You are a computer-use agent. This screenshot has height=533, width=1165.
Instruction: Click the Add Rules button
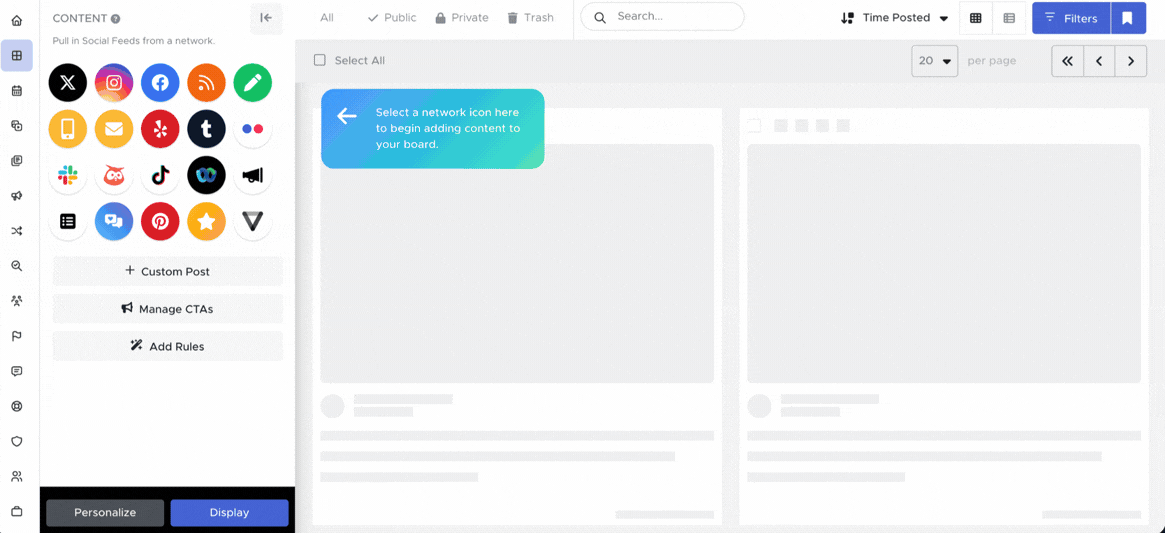(168, 346)
